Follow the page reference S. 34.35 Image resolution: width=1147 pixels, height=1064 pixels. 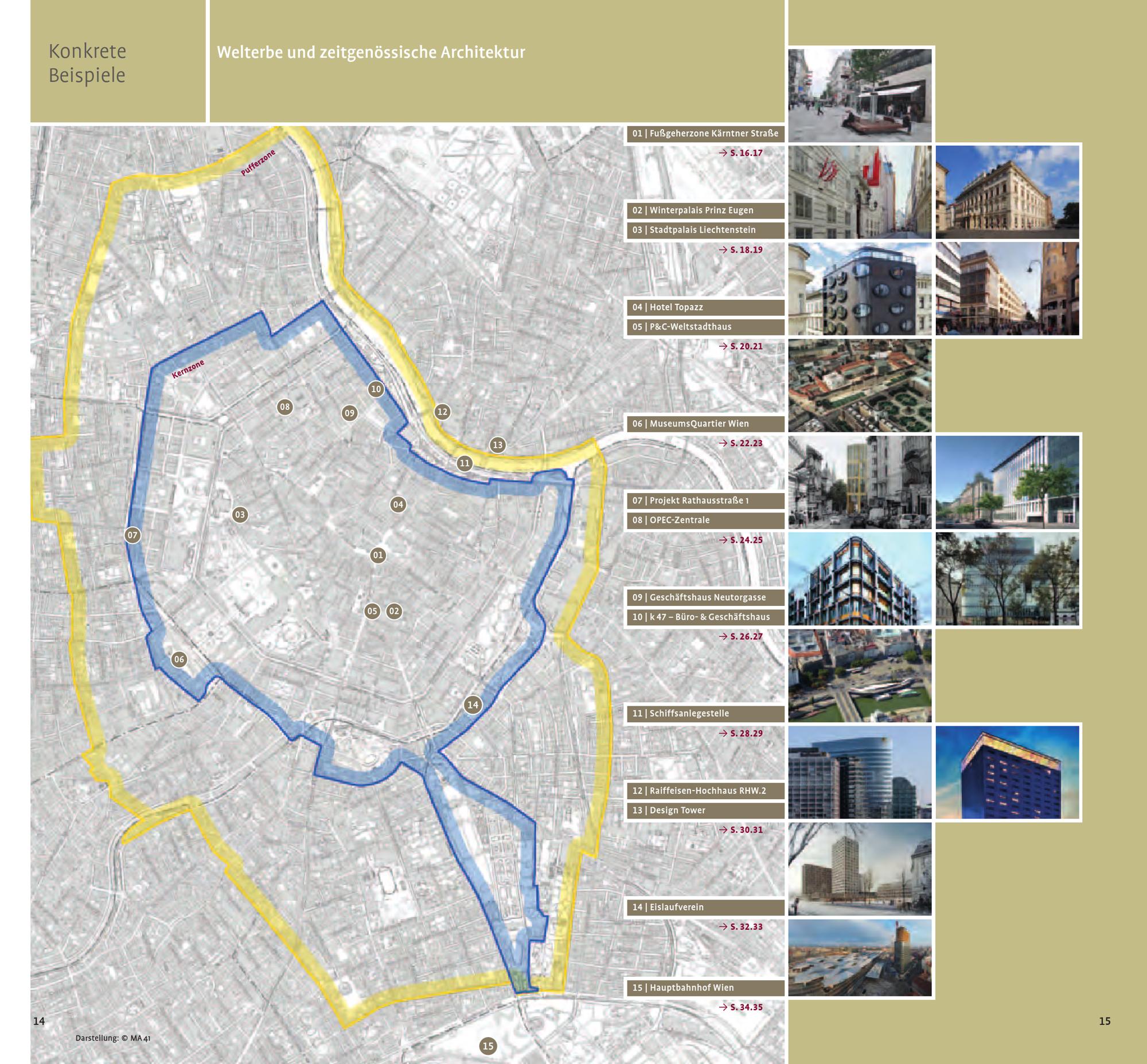tap(741, 1007)
